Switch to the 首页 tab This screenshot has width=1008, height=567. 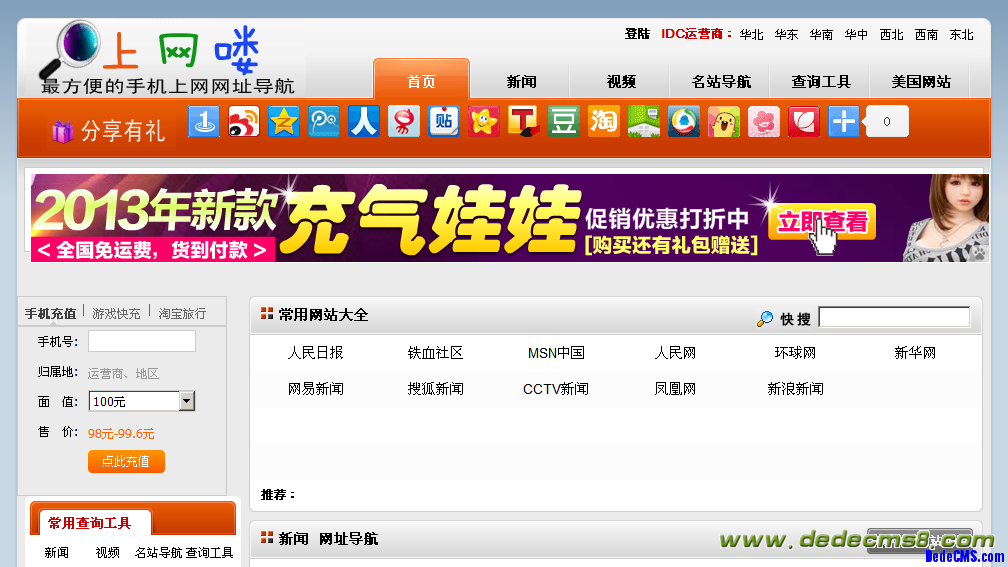click(x=421, y=82)
